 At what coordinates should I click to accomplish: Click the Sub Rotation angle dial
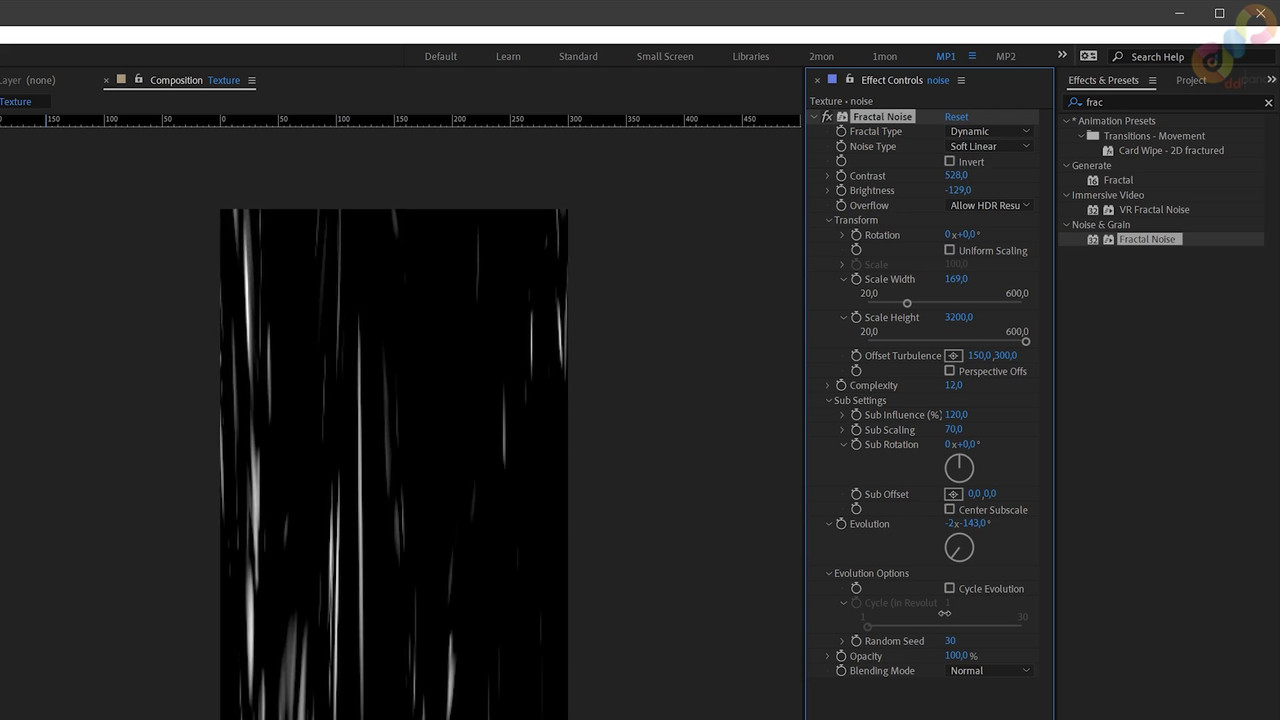pyautogui.click(x=959, y=468)
